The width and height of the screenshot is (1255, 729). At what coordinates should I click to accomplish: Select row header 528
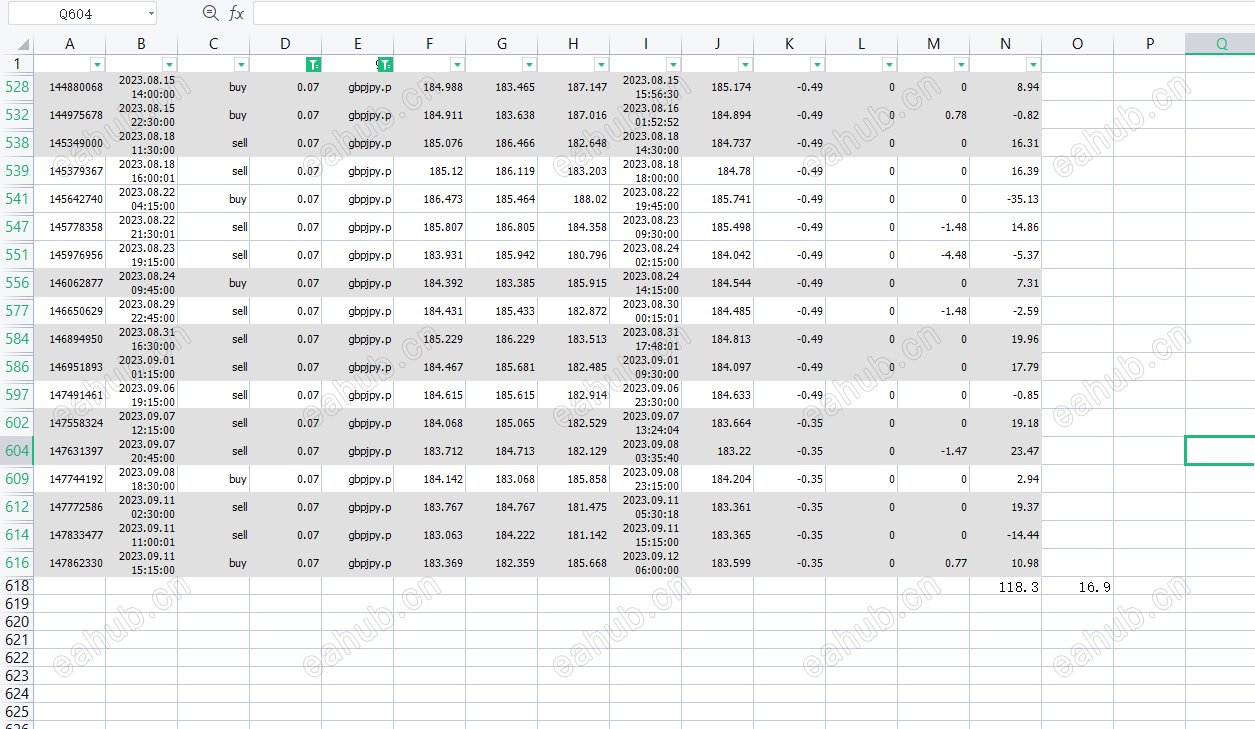click(17, 87)
